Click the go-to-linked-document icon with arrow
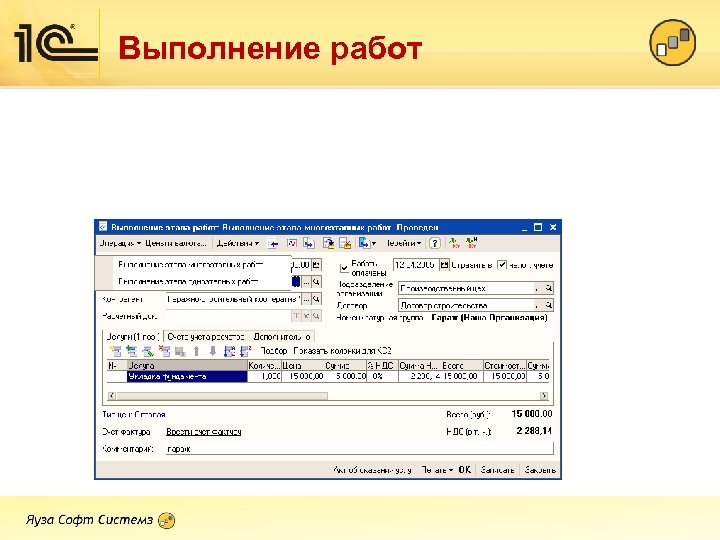Viewport: 720px width, 540px height. pos(309,243)
